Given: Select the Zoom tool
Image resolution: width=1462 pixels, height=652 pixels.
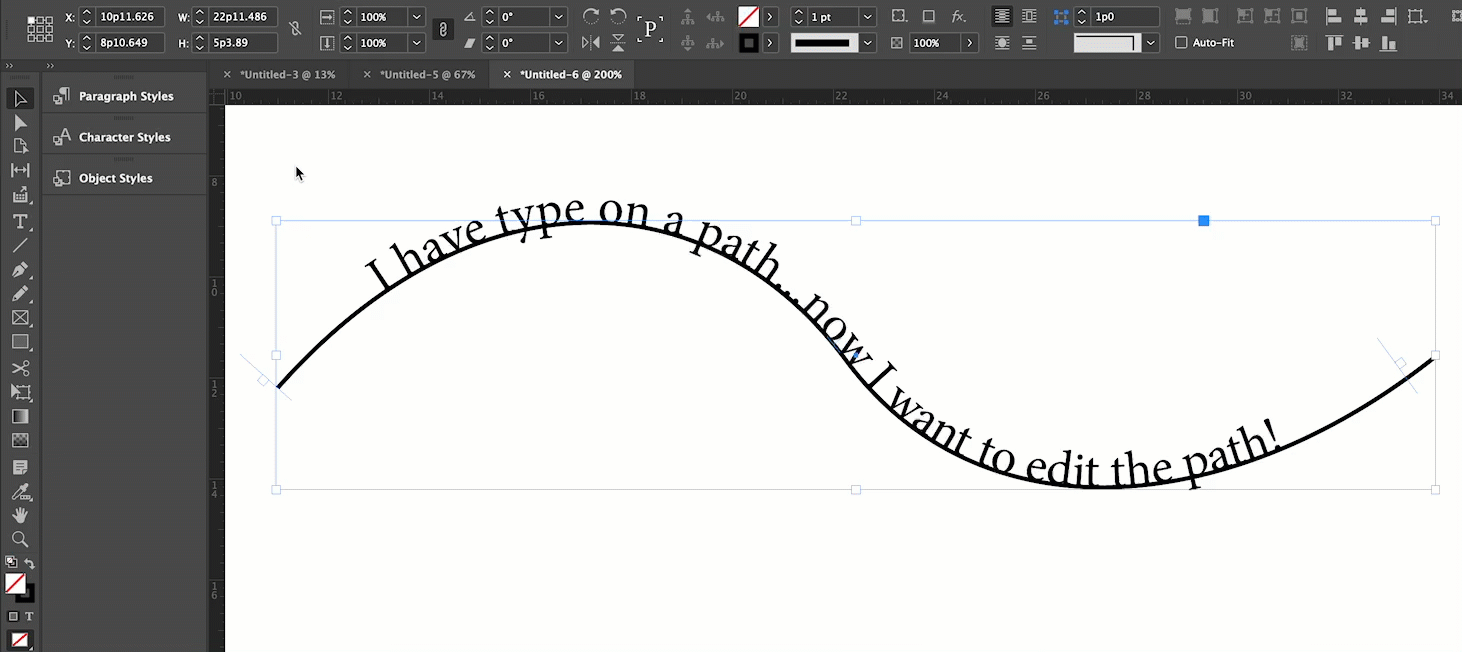Looking at the screenshot, I should click(x=20, y=539).
